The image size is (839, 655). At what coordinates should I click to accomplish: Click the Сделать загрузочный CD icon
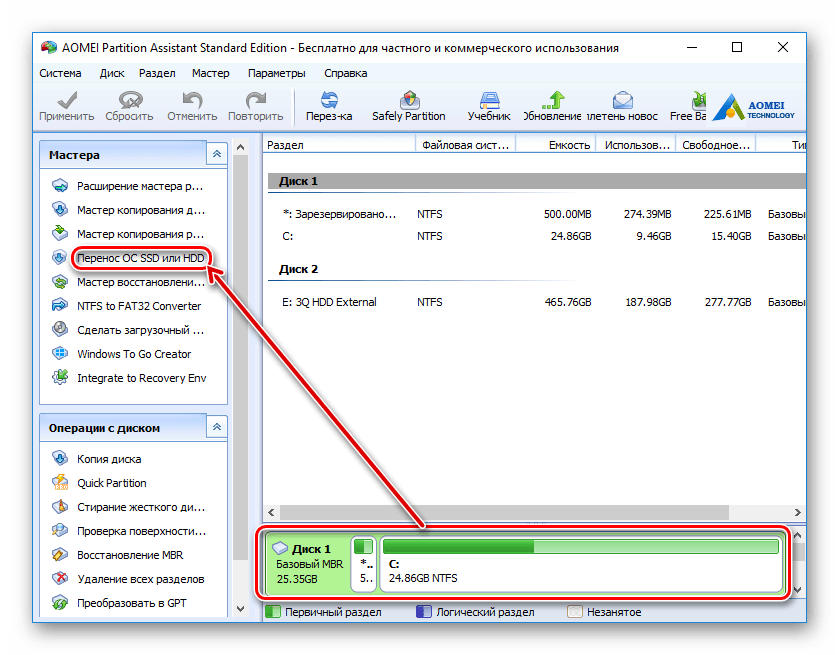59,329
